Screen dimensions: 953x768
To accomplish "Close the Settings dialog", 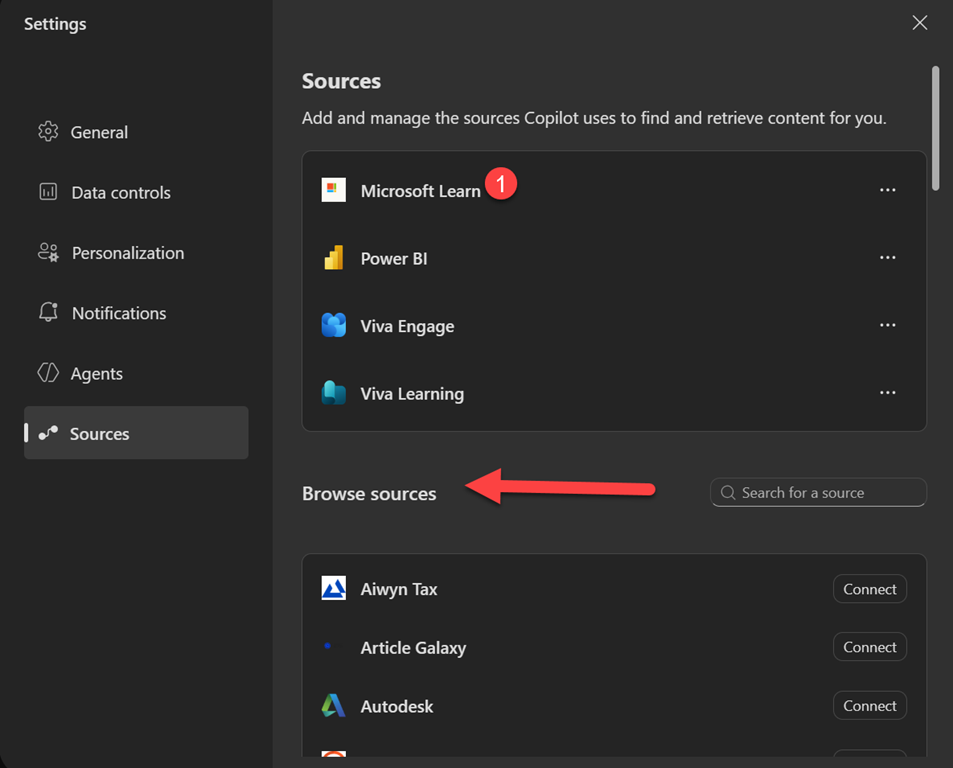I will [920, 22].
